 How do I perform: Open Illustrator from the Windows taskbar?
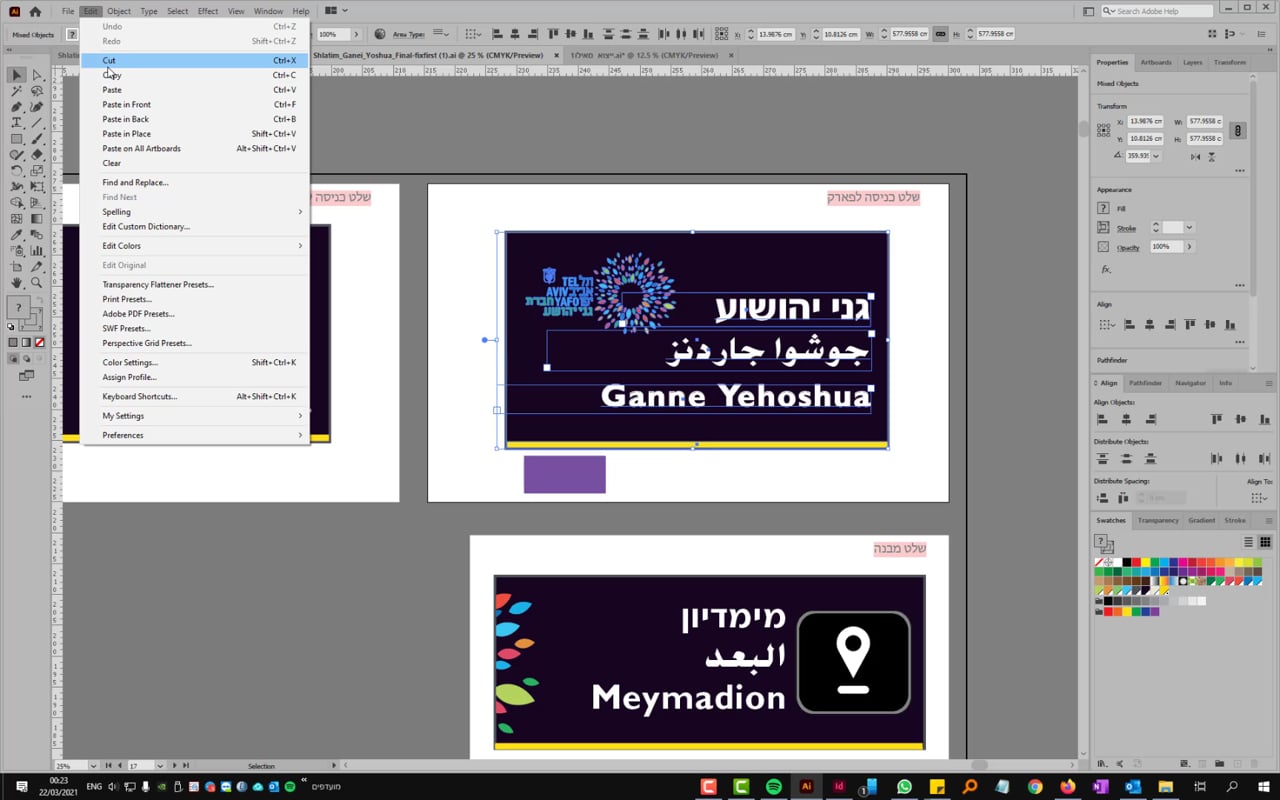tap(806, 787)
